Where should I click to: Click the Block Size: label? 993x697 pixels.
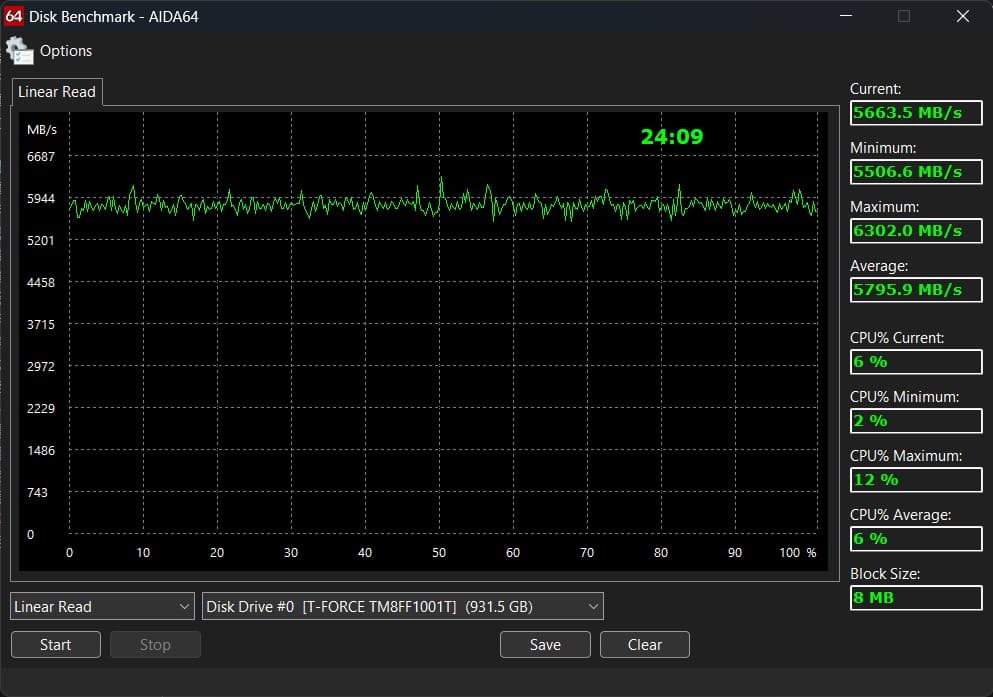tap(885, 574)
